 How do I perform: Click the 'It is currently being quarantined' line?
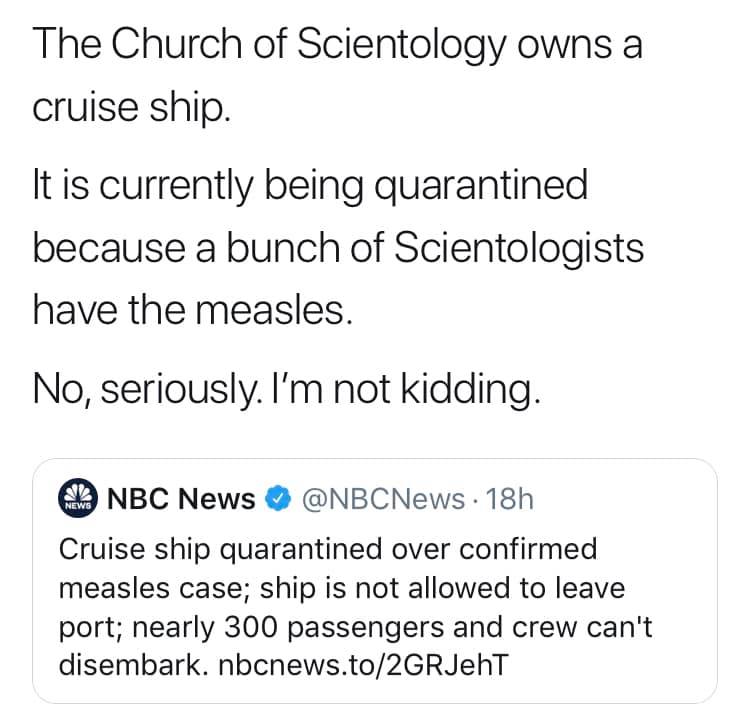pyautogui.click(x=310, y=188)
